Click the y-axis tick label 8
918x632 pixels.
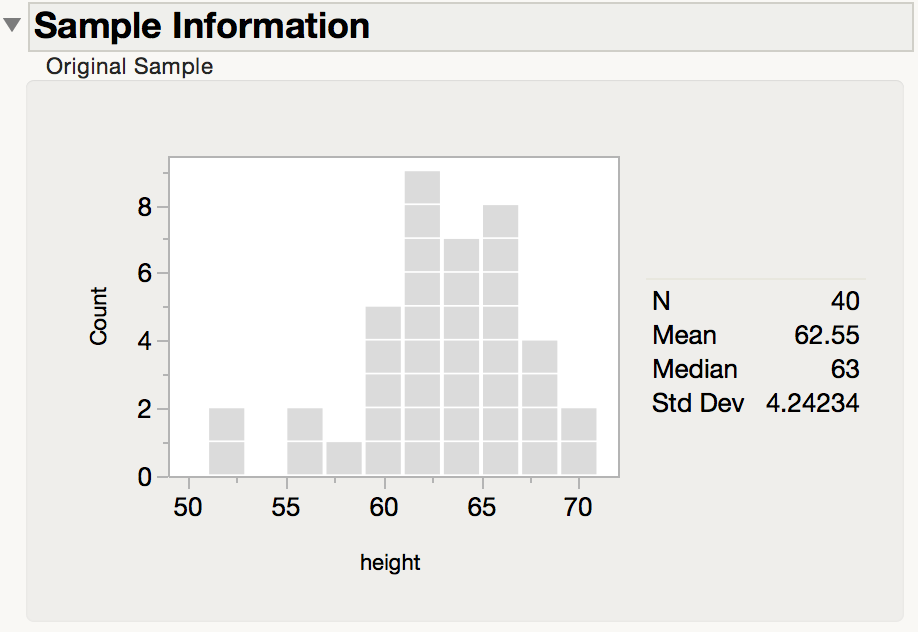click(x=145, y=207)
